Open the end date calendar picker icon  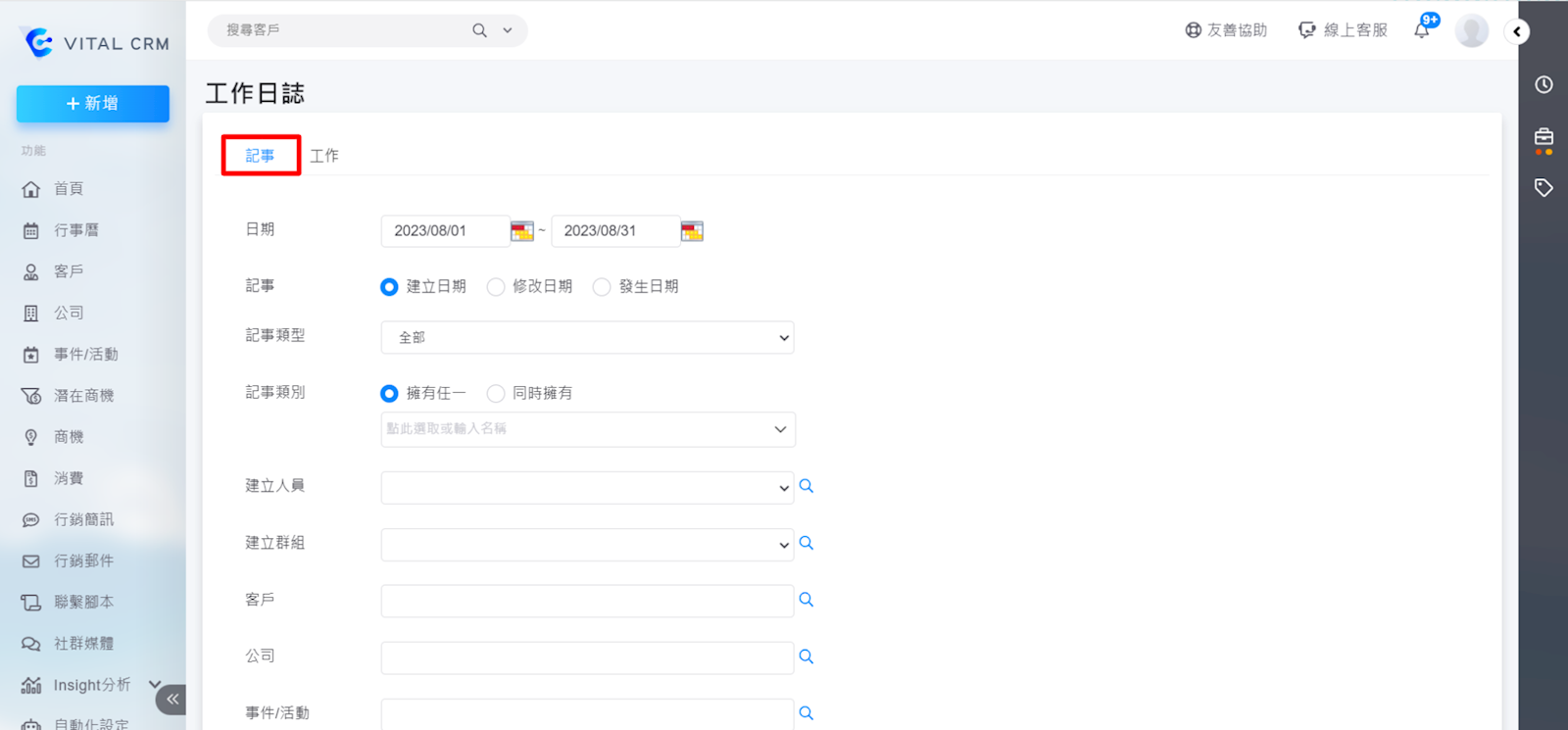692,231
